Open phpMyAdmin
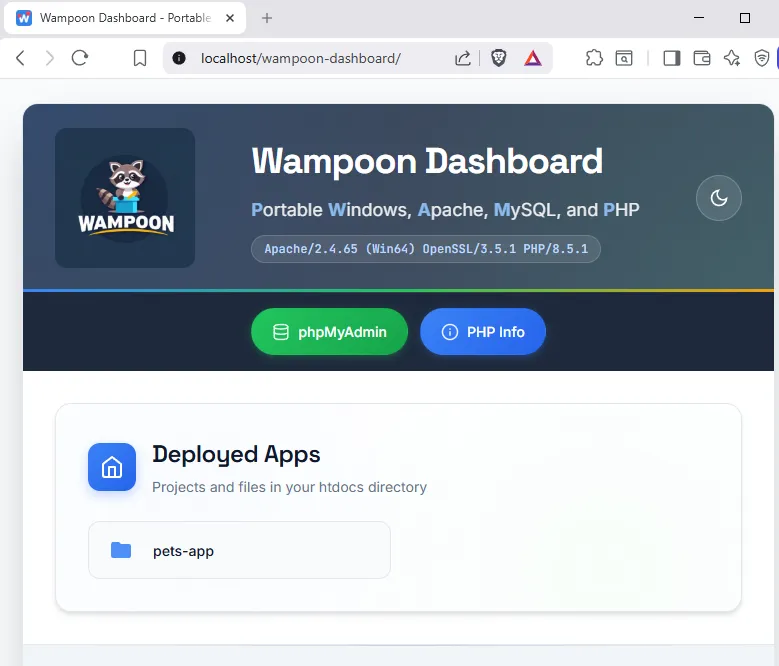 pyautogui.click(x=329, y=331)
